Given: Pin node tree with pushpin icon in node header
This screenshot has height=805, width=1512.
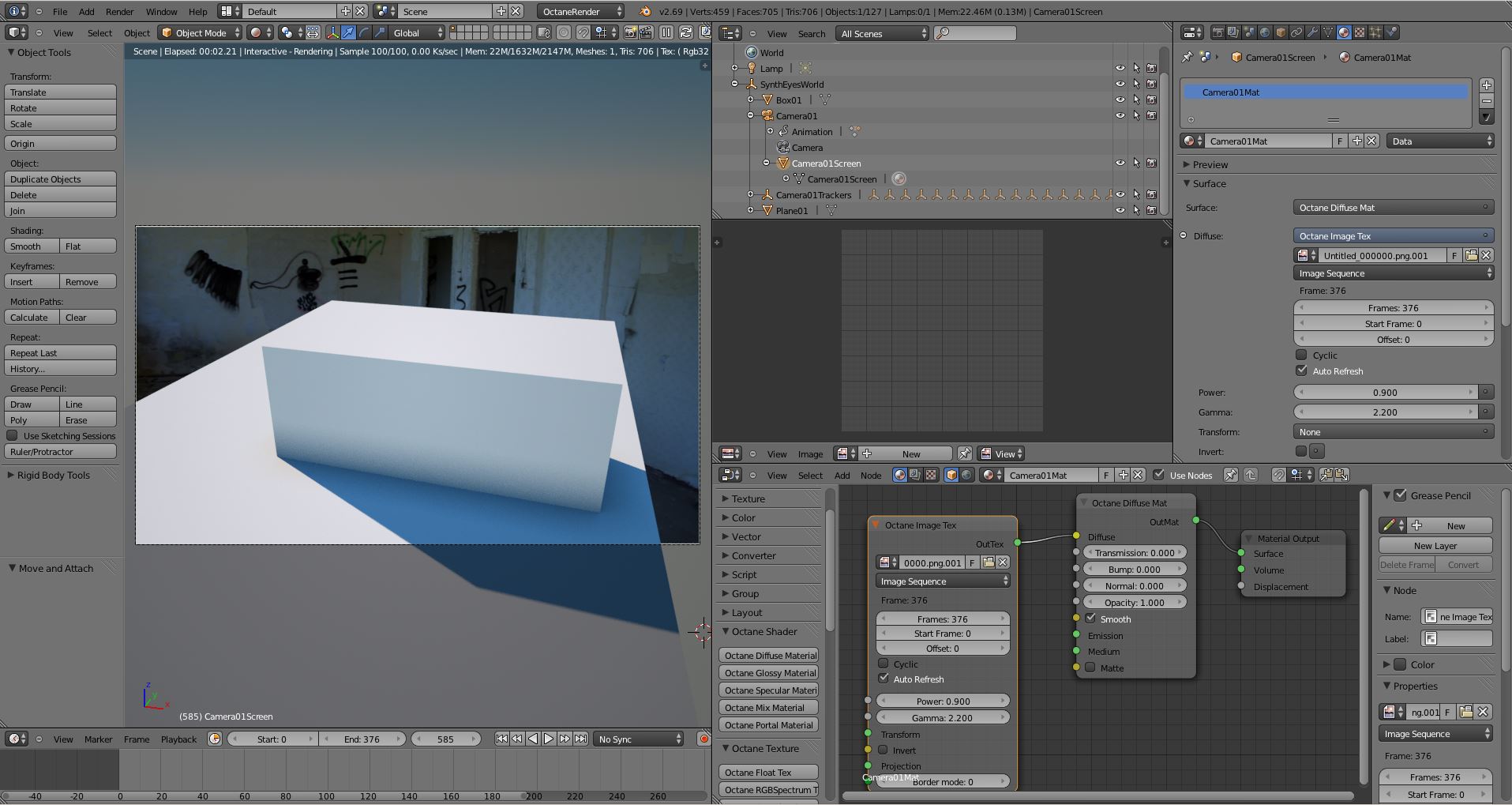Looking at the screenshot, I should coord(1230,475).
